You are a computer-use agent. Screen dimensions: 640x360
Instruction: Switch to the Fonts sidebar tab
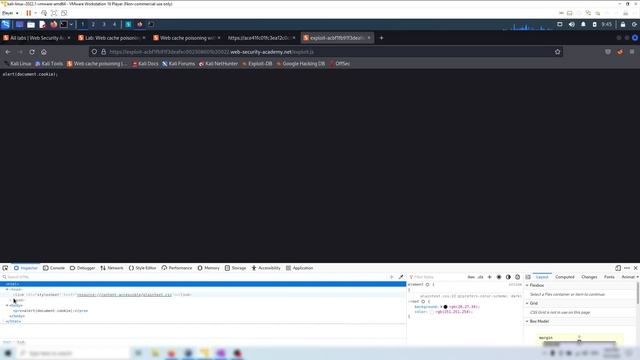(x=609, y=277)
